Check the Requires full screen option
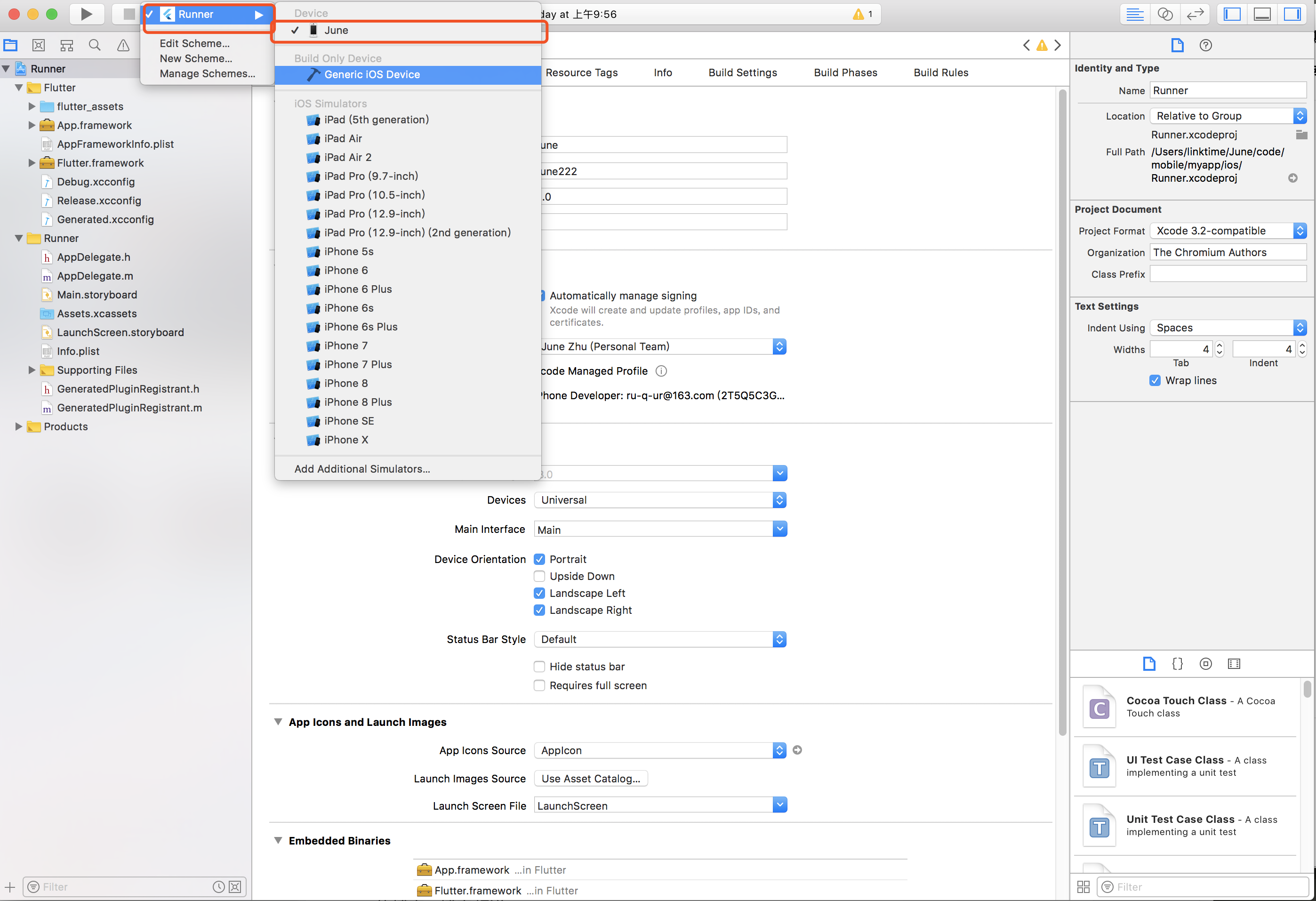The image size is (1316, 901). click(x=539, y=685)
